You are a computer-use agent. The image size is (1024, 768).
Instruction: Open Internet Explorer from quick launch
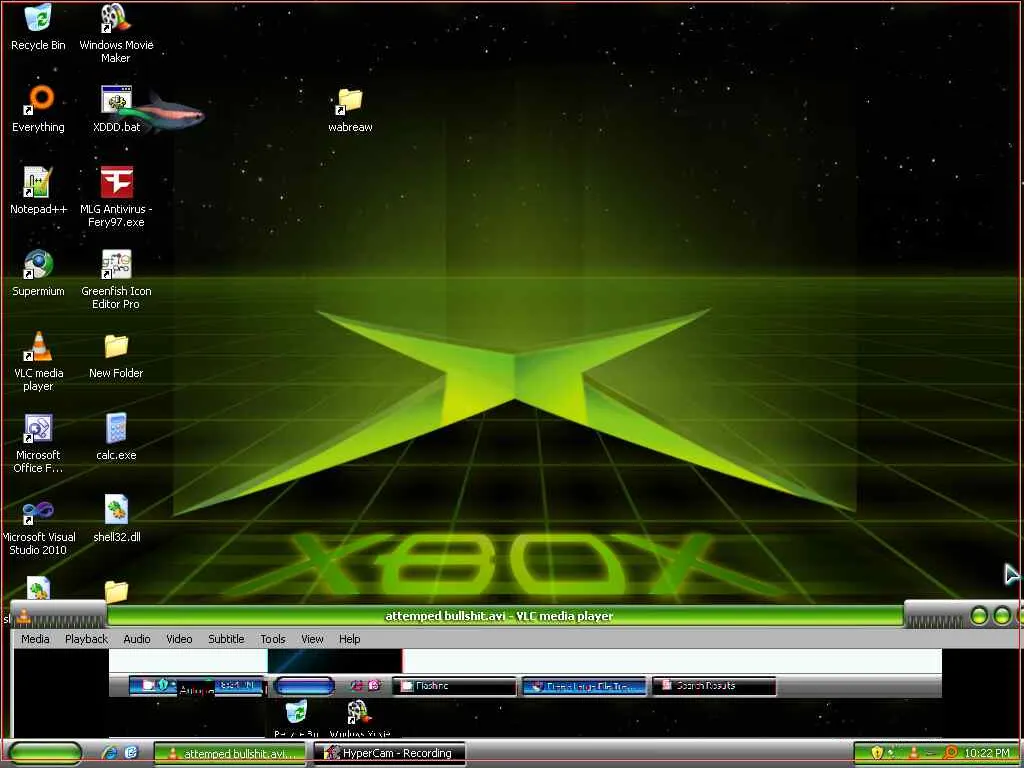point(111,752)
